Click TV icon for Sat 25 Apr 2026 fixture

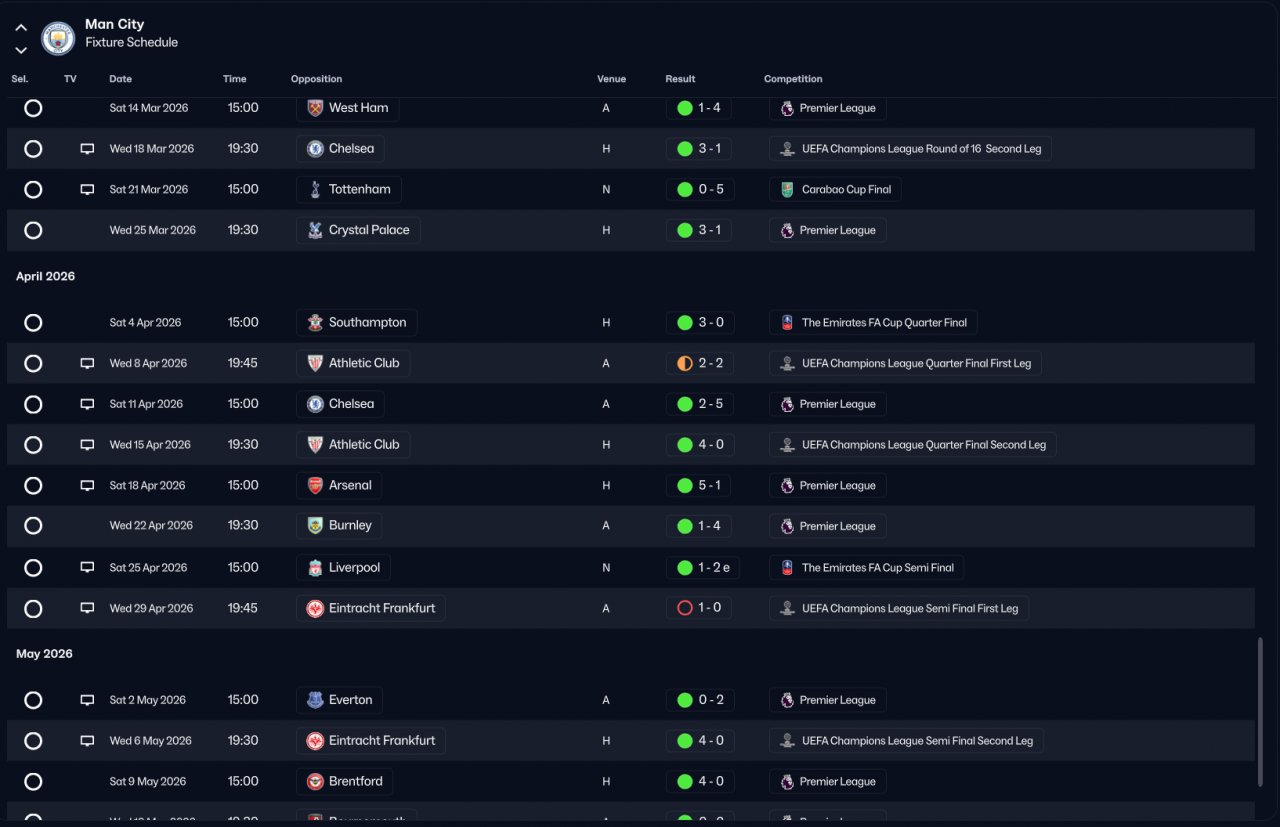(x=87, y=568)
